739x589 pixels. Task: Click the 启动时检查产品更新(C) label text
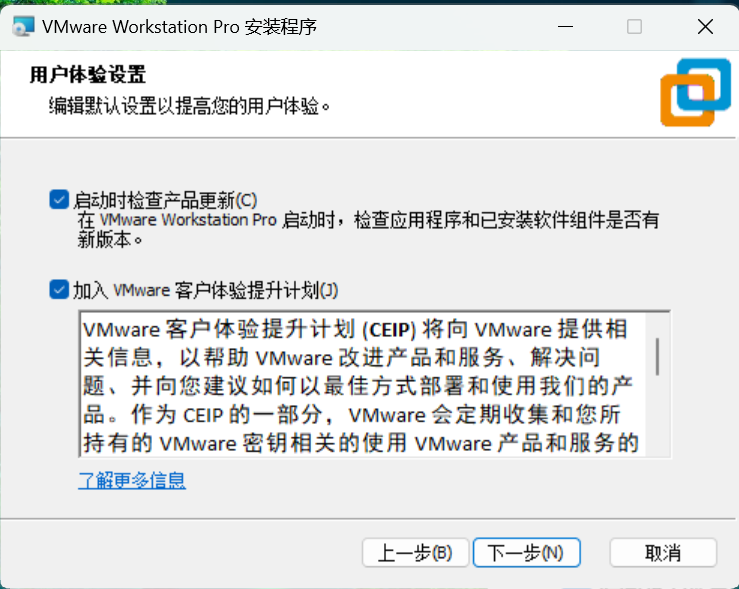point(165,200)
